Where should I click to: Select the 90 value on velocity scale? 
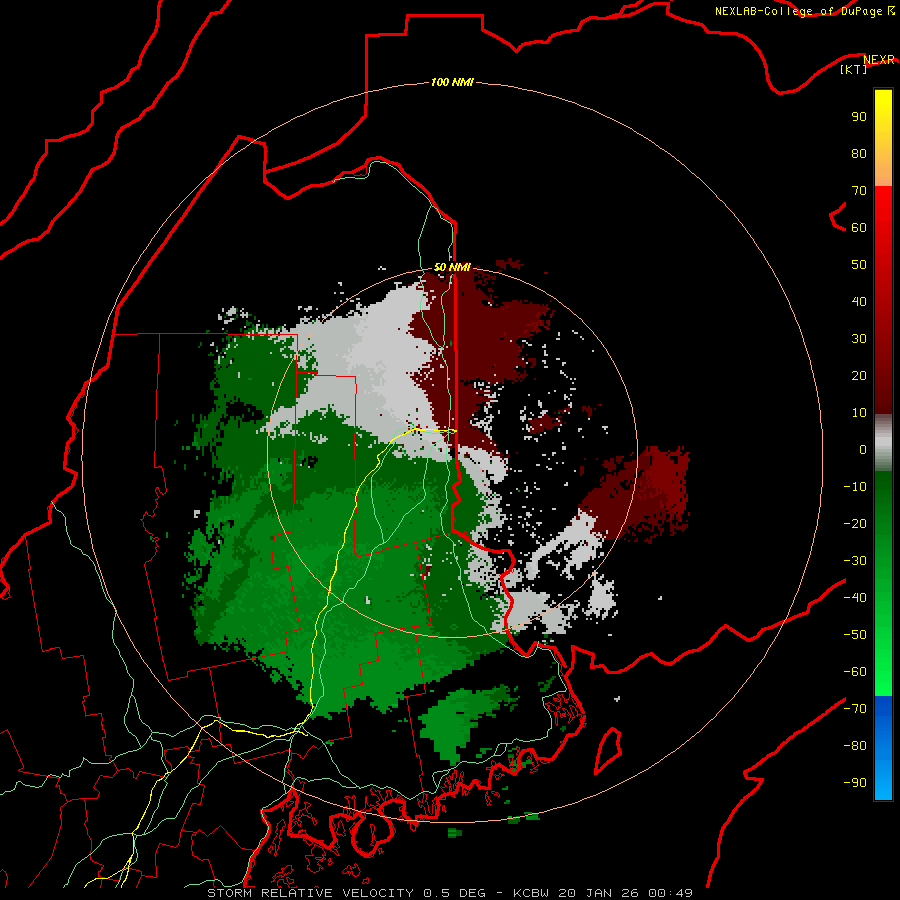point(859,117)
